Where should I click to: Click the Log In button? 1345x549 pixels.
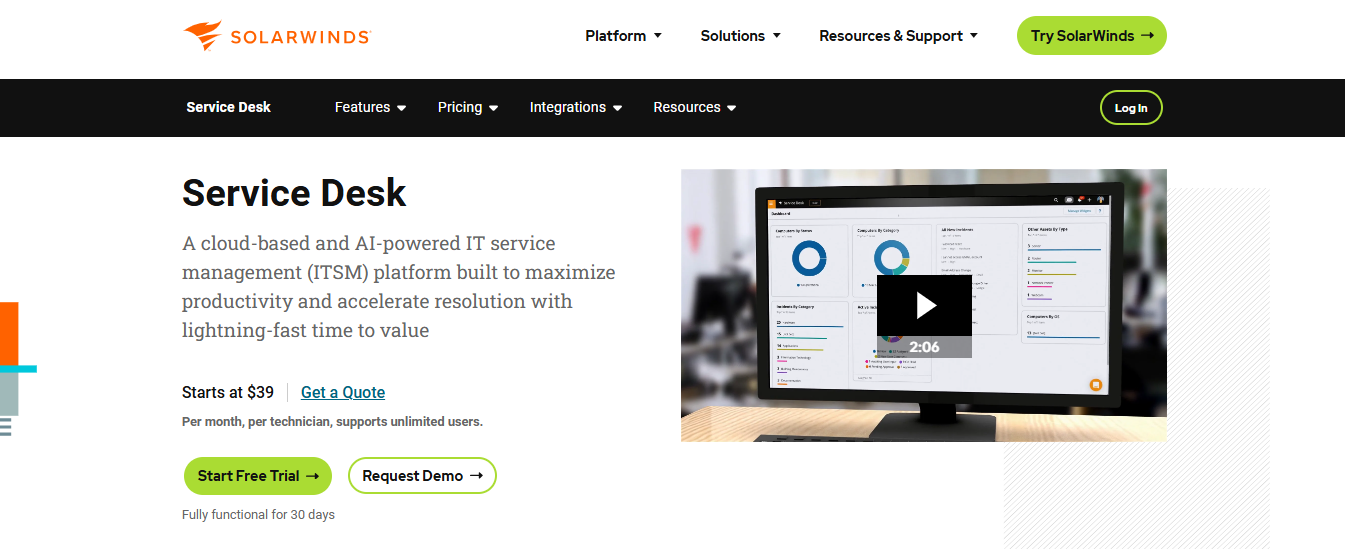pyautogui.click(x=1131, y=108)
